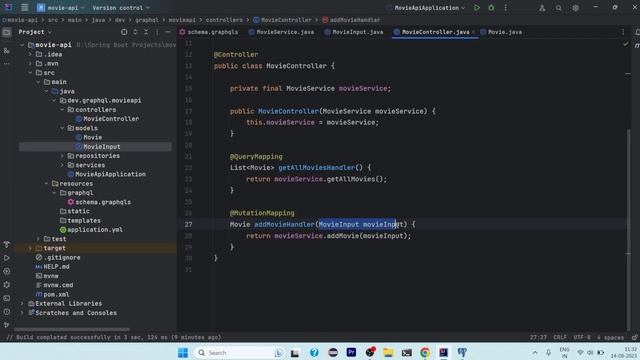This screenshot has width=640, height=360.
Task: Collapse the models package
Action: 62,128
